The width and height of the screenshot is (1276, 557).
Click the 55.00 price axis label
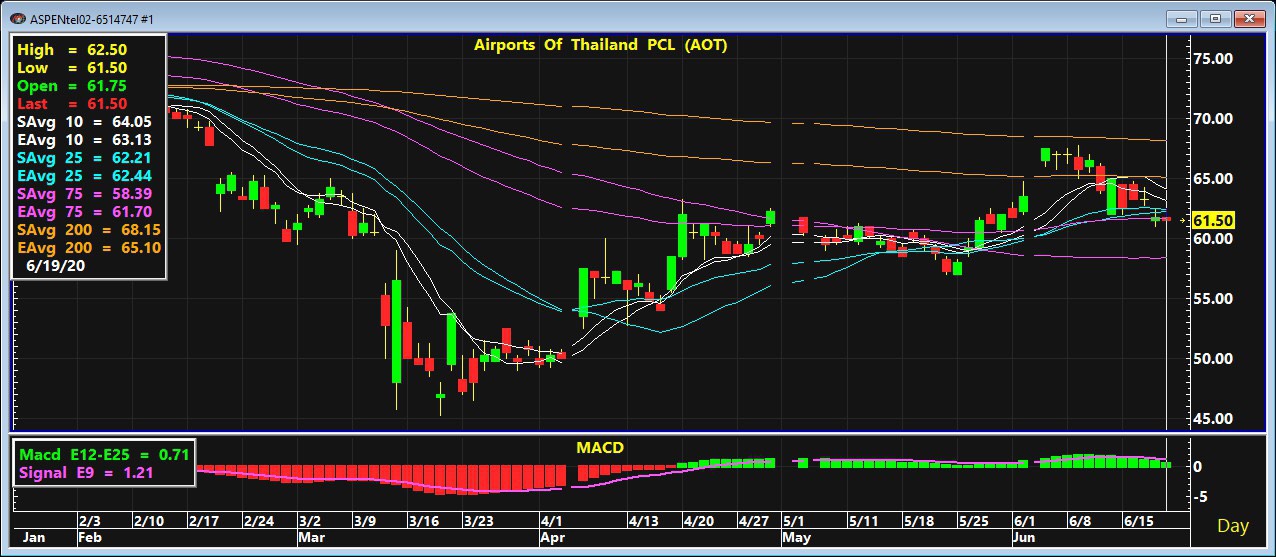coord(1212,299)
